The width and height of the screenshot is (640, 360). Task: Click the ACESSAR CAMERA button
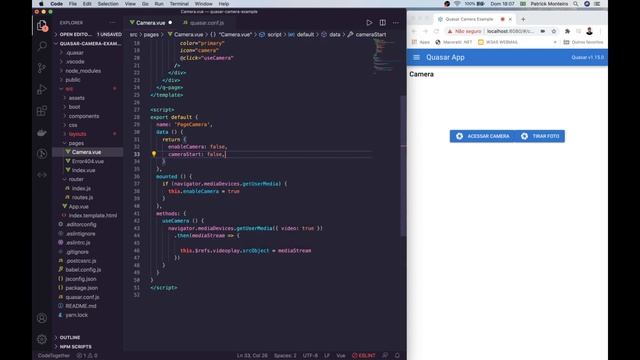pos(482,136)
